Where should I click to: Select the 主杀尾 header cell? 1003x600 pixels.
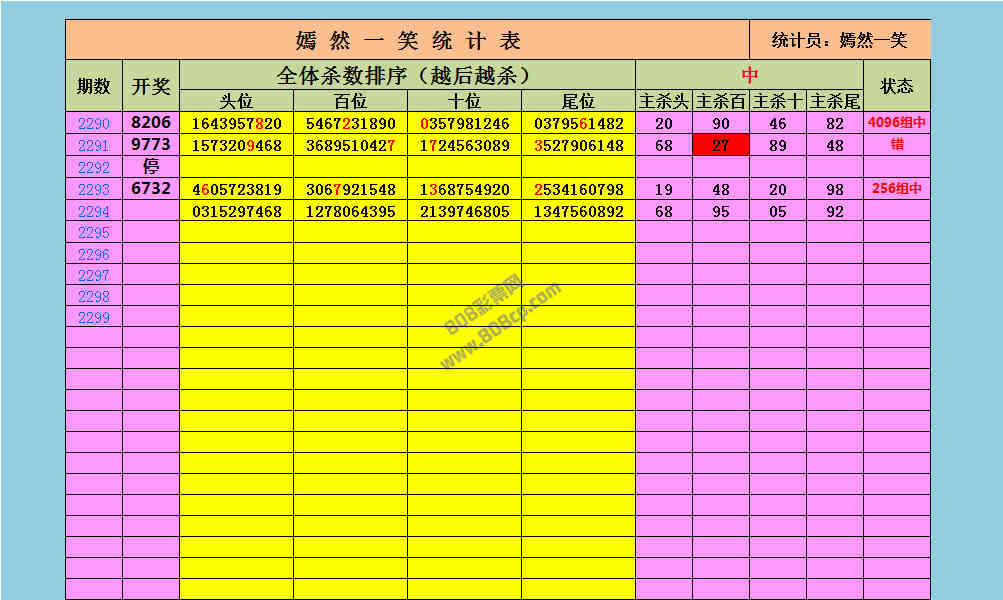pyautogui.click(x=834, y=101)
